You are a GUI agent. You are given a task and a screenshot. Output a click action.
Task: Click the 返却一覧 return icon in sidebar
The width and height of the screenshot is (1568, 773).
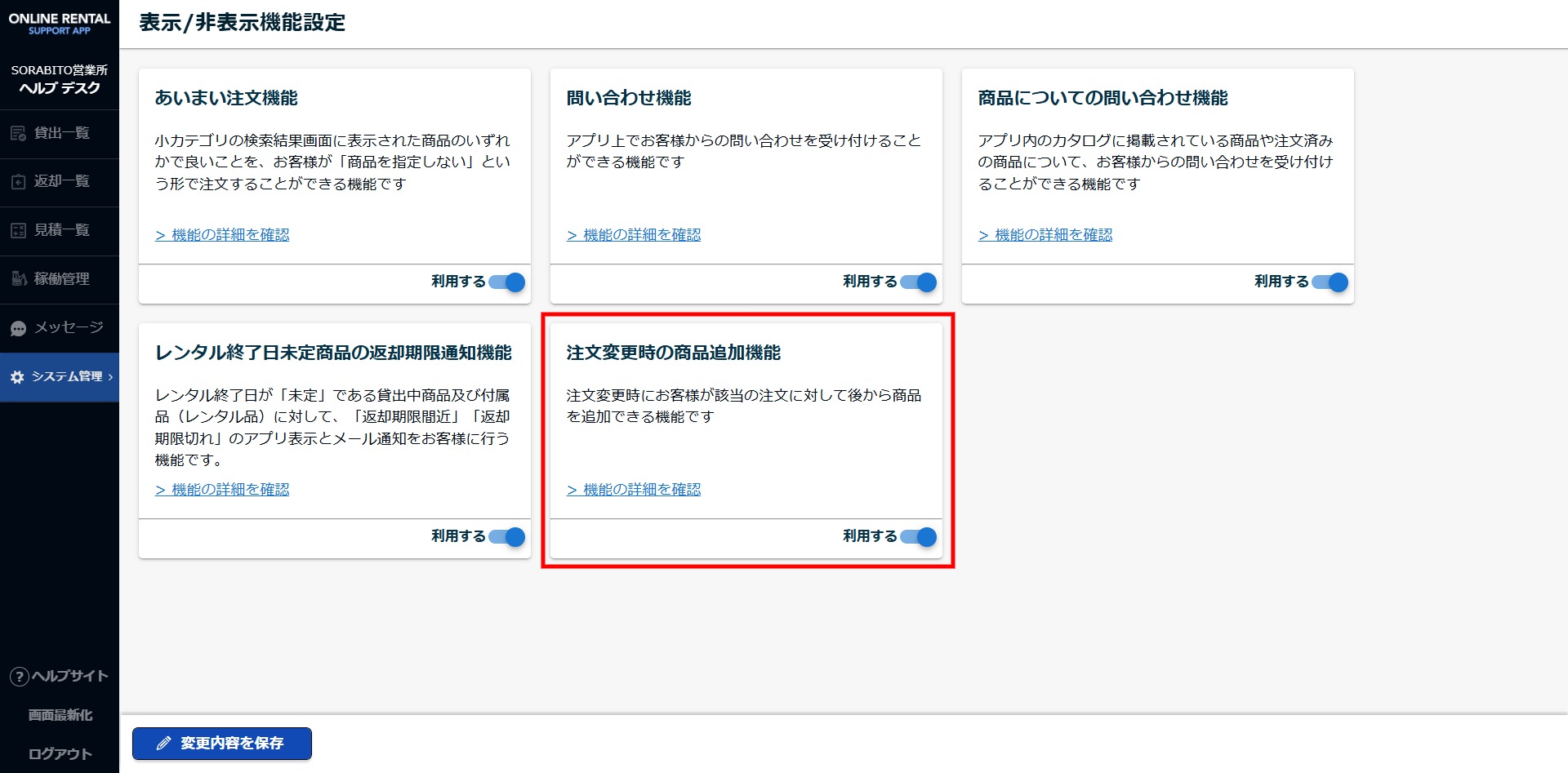tap(18, 182)
